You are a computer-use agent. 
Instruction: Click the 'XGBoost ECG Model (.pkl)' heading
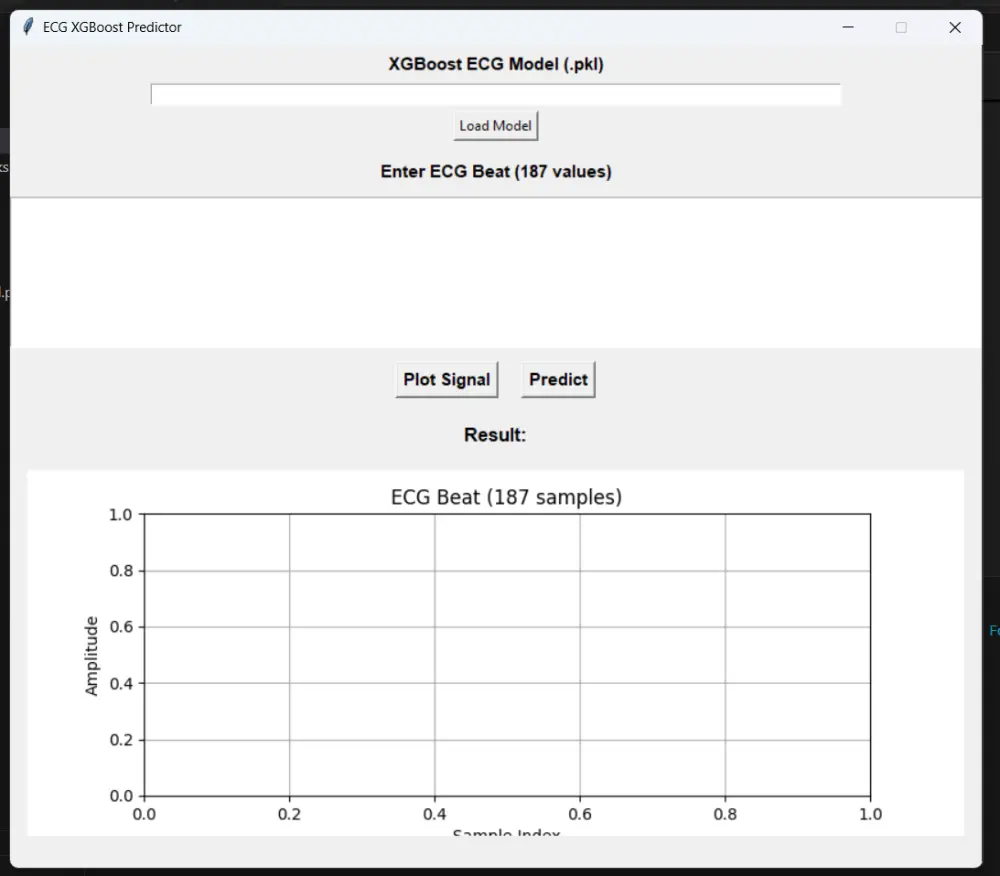point(496,64)
